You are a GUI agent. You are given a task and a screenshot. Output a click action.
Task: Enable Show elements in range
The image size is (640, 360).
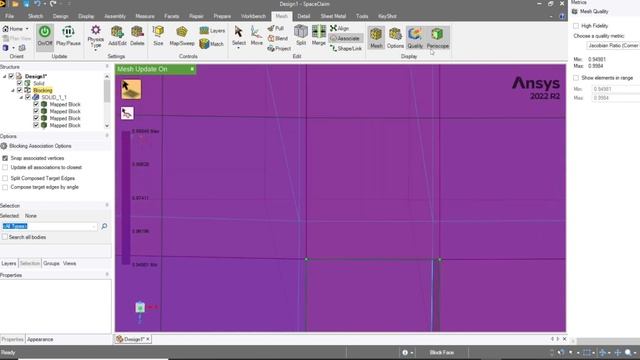tap(576, 78)
